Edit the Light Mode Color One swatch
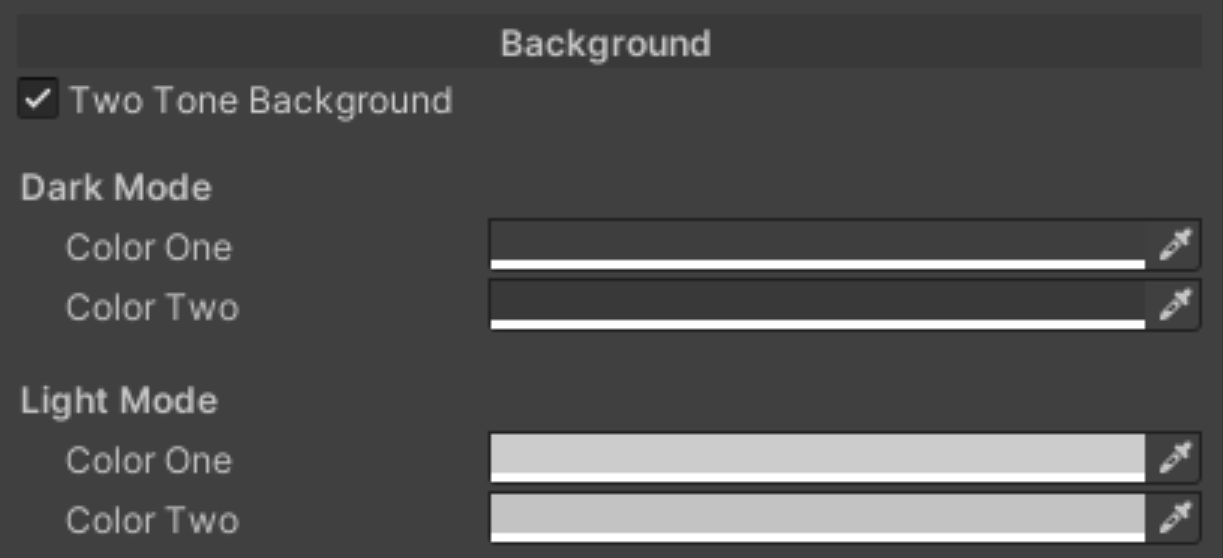The width and height of the screenshot is (1223, 558). coord(817,454)
